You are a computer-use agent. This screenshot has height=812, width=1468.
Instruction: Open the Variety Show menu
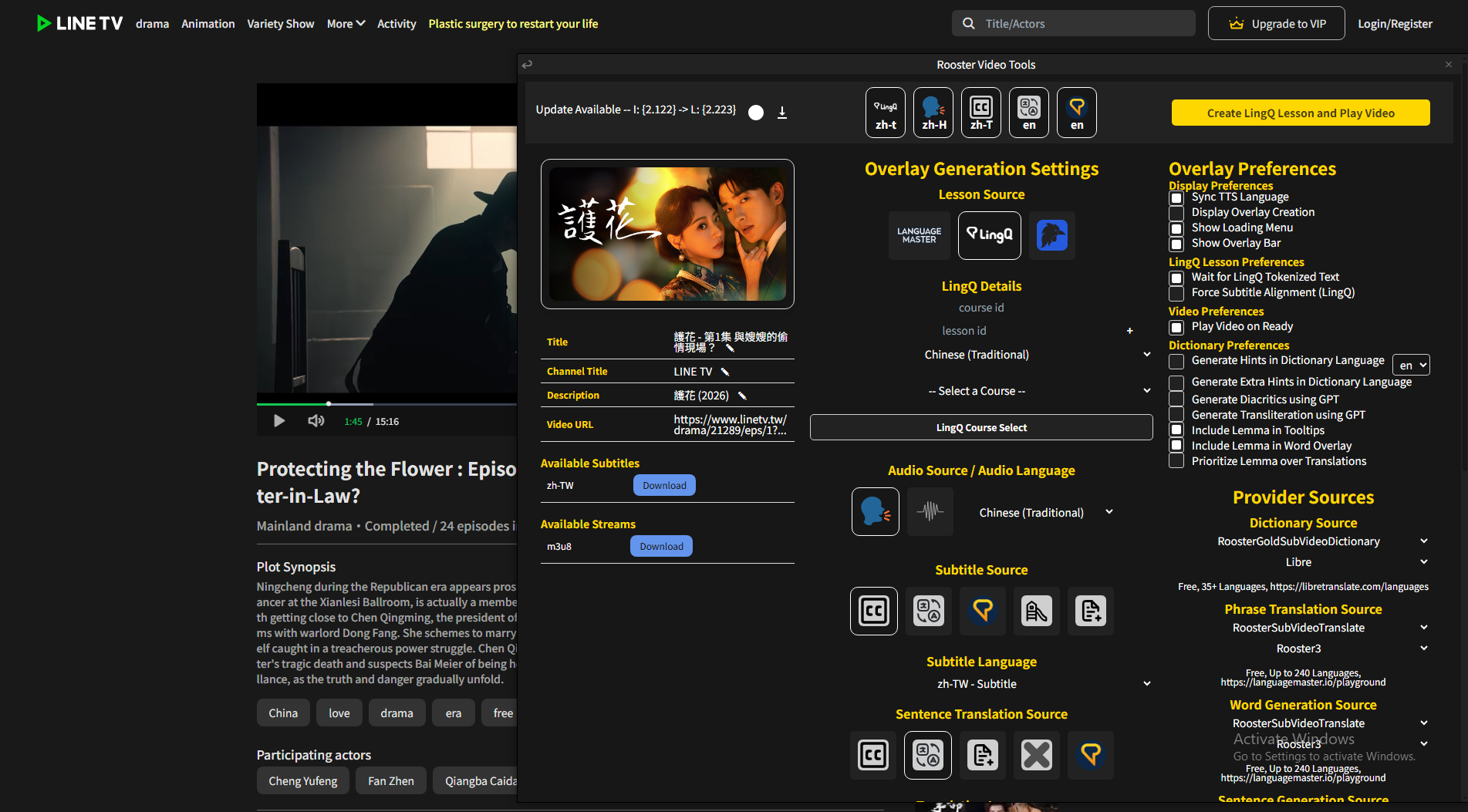[x=280, y=24]
